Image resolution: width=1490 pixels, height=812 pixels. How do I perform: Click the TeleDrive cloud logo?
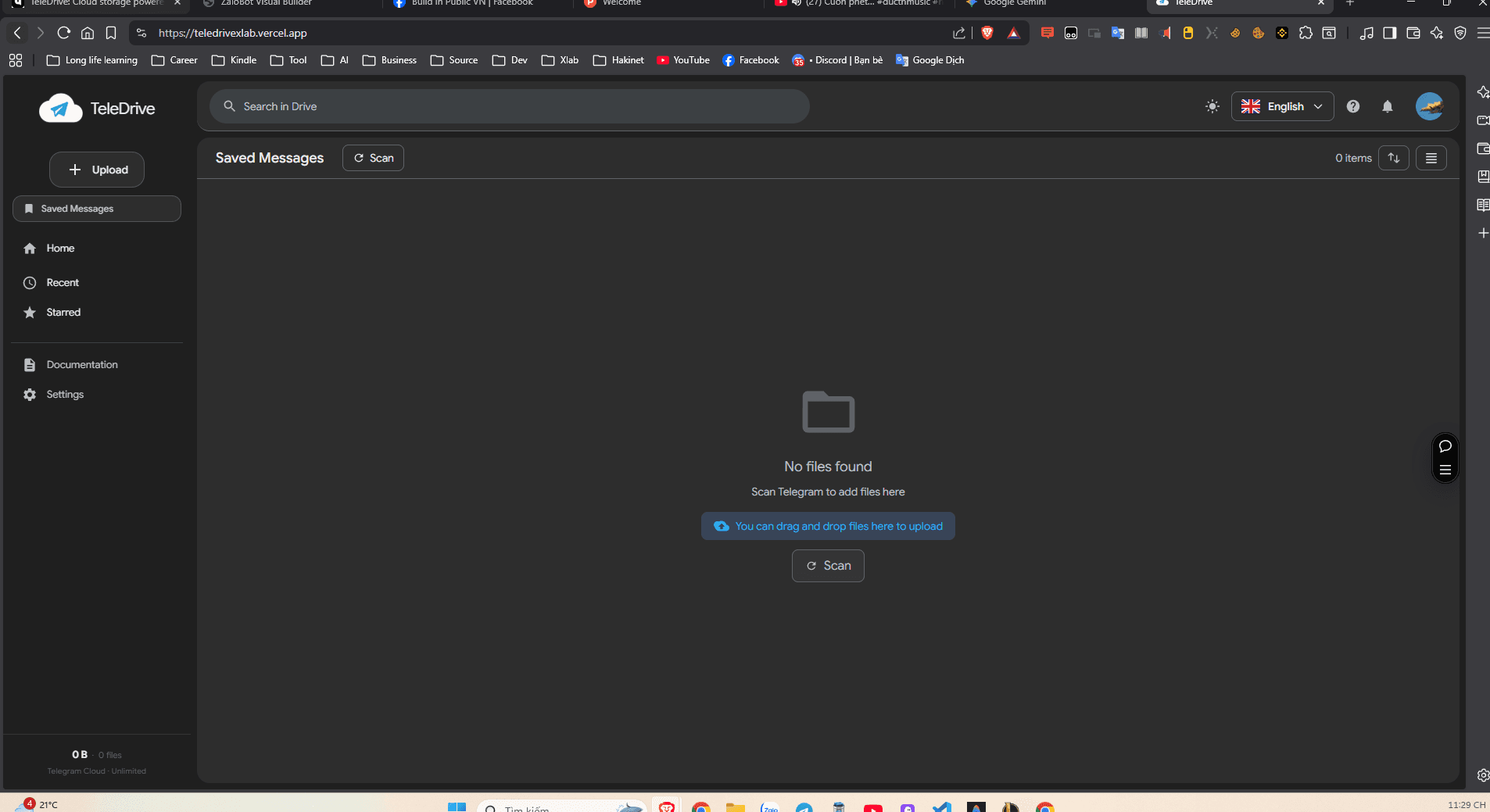[x=61, y=109]
